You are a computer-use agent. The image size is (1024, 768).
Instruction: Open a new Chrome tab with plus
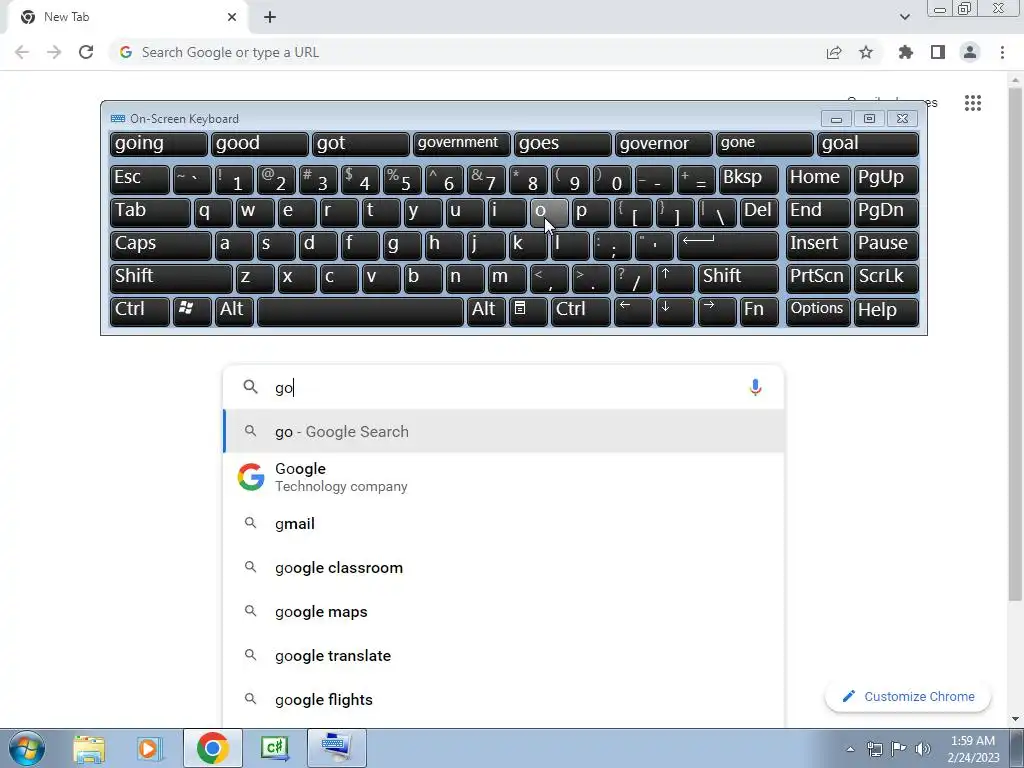click(270, 17)
